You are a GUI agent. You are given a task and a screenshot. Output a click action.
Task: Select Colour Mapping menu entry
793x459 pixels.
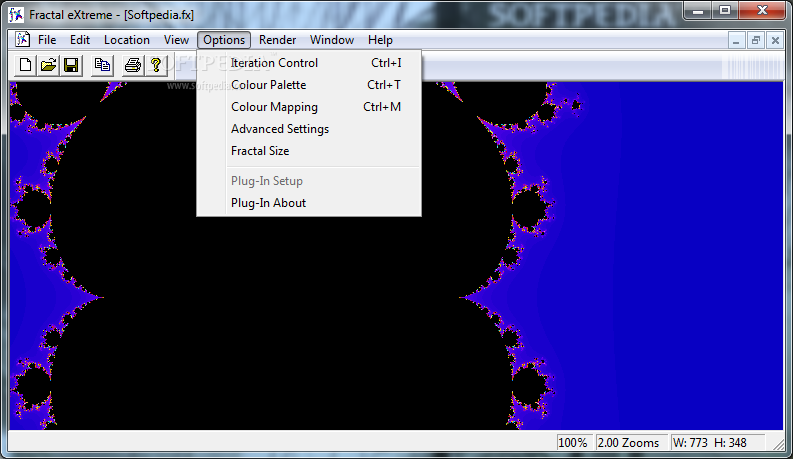pyautogui.click(x=309, y=107)
